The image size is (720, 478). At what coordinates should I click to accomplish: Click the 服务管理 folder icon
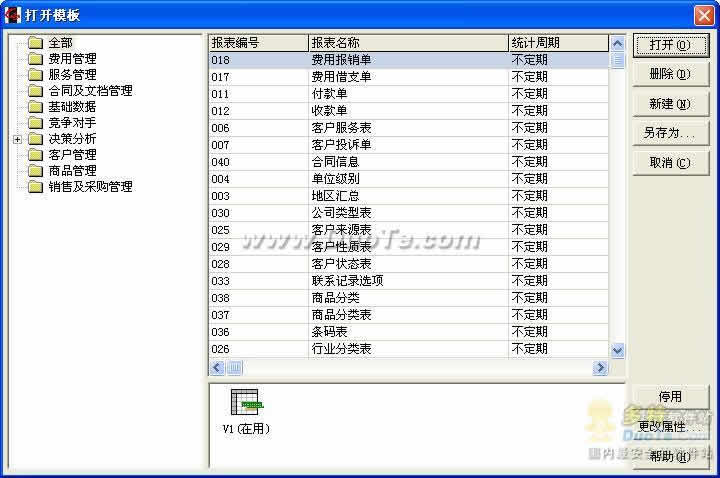(x=35, y=75)
